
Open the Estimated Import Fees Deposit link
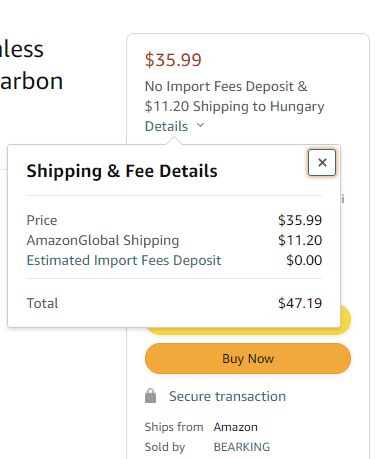[x=124, y=260]
